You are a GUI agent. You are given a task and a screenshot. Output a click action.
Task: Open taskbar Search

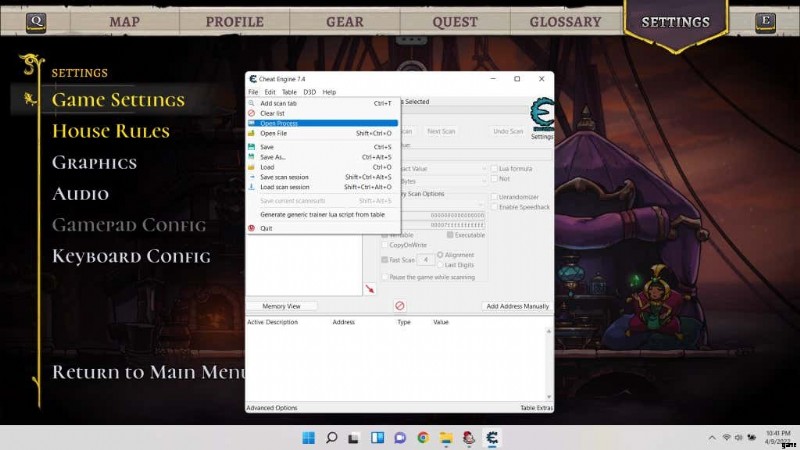pyautogui.click(x=332, y=438)
